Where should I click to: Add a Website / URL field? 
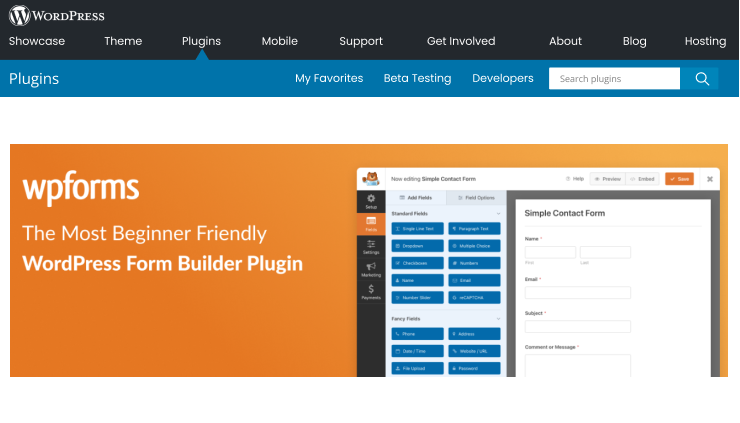click(474, 351)
